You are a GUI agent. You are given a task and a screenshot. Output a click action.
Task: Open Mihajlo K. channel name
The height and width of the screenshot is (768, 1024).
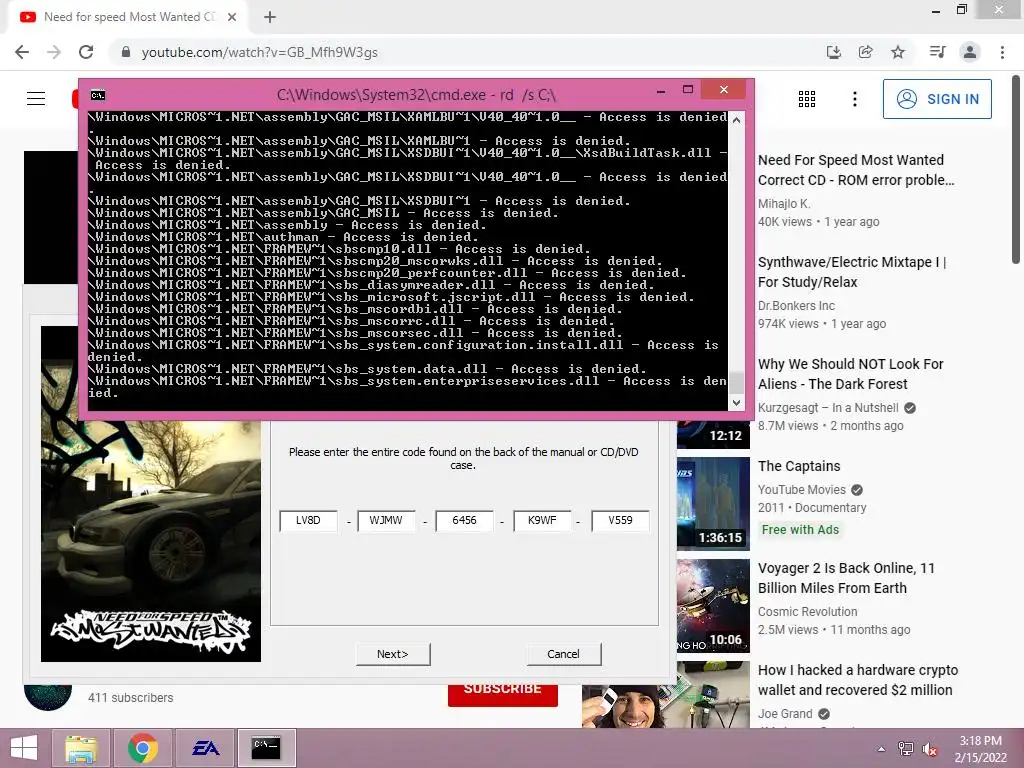[x=784, y=204]
